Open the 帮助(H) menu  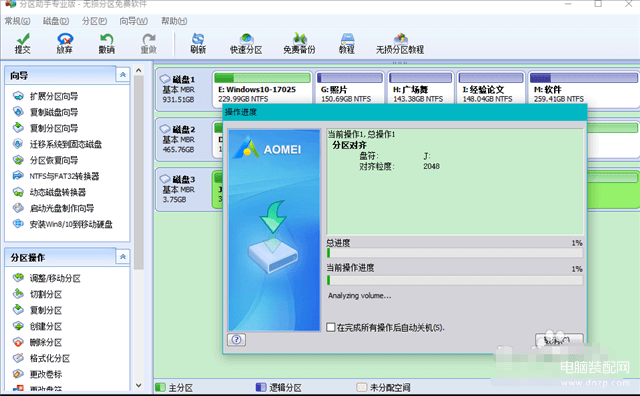click(174, 21)
